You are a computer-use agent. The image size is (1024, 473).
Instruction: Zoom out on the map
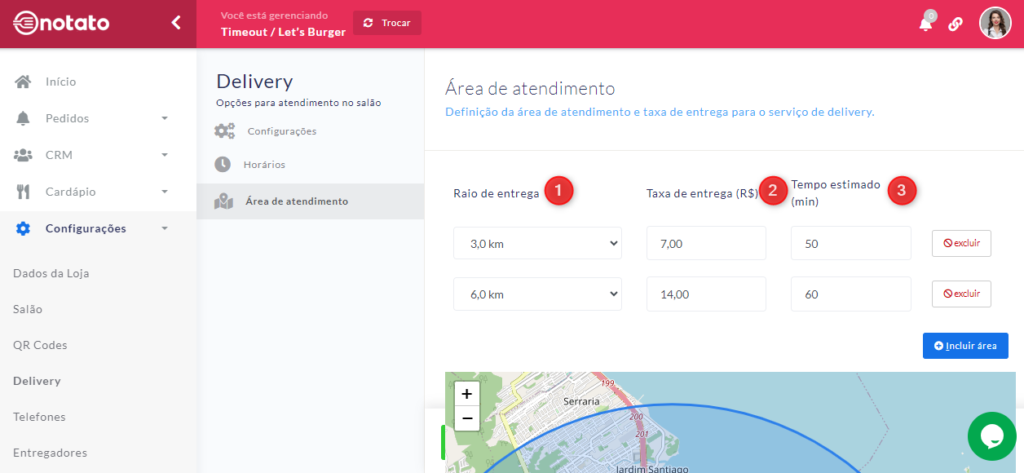467,418
